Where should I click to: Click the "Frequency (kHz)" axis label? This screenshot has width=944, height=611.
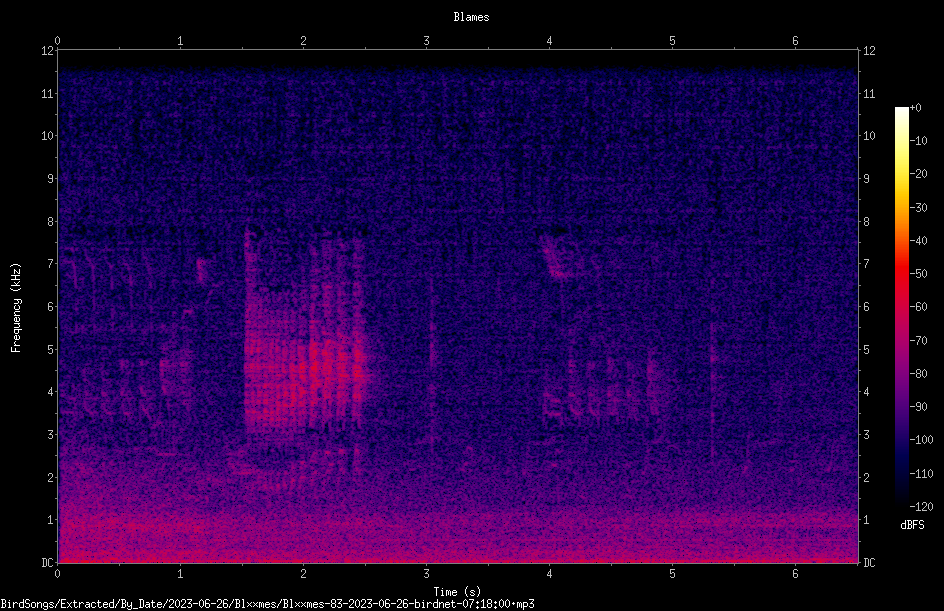(16, 308)
